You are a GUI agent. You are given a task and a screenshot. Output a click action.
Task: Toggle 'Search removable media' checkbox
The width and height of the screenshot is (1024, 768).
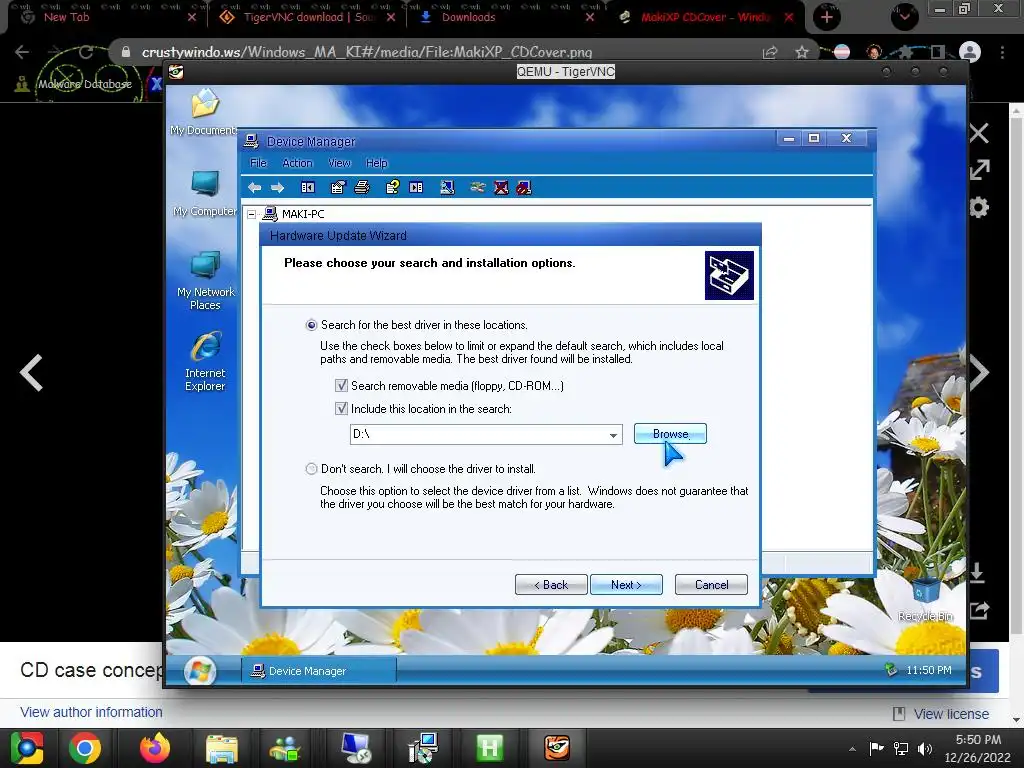pyautogui.click(x=341, y=385)
